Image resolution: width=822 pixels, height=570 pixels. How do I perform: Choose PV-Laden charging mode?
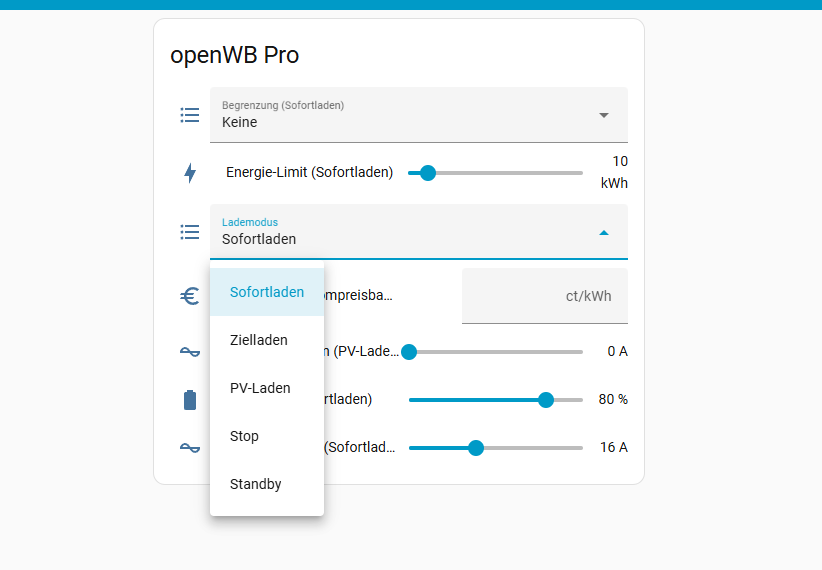pos(267,388)
